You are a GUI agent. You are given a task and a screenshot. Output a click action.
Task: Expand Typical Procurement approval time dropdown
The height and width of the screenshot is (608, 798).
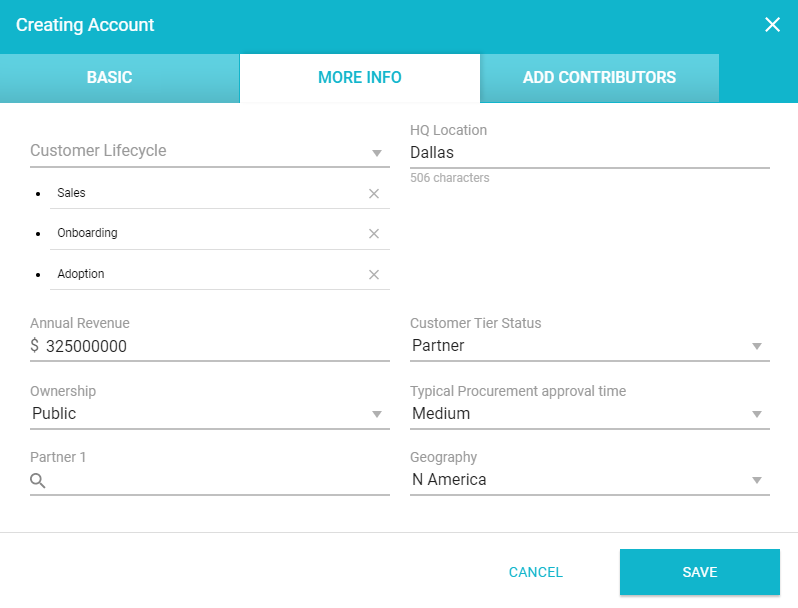point(757,414)
